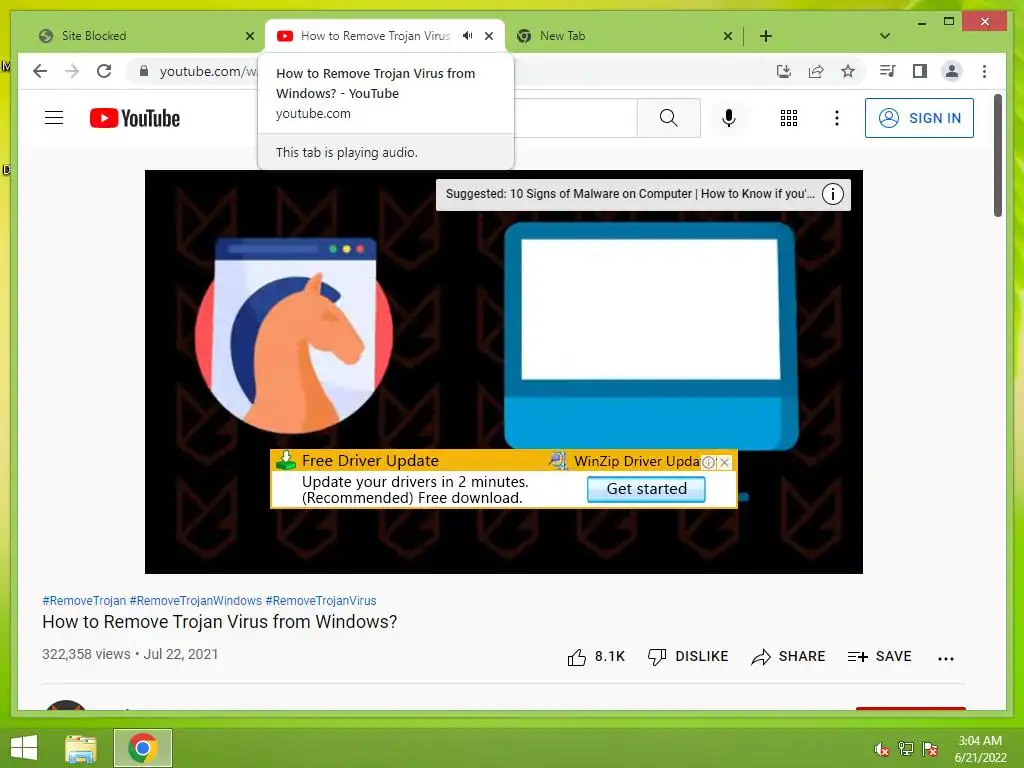This screenshot has width=1024, height=768.
Task: Open a new tab with the plus button
Action: (765, 36)
